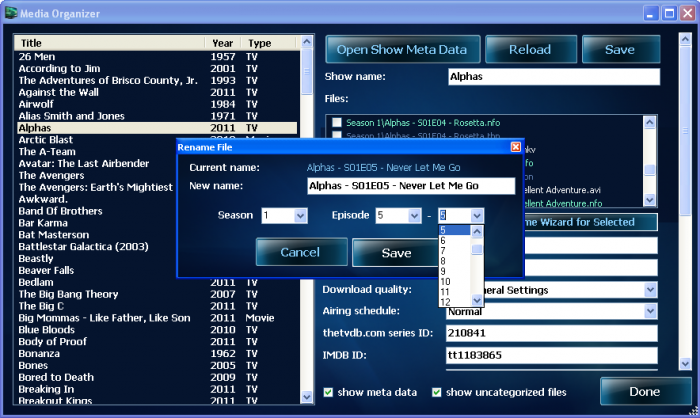The height and width of the screenshot is (418, 700).
Task: Click the Show name field containing Alphas
Action: tap(554, 76)
